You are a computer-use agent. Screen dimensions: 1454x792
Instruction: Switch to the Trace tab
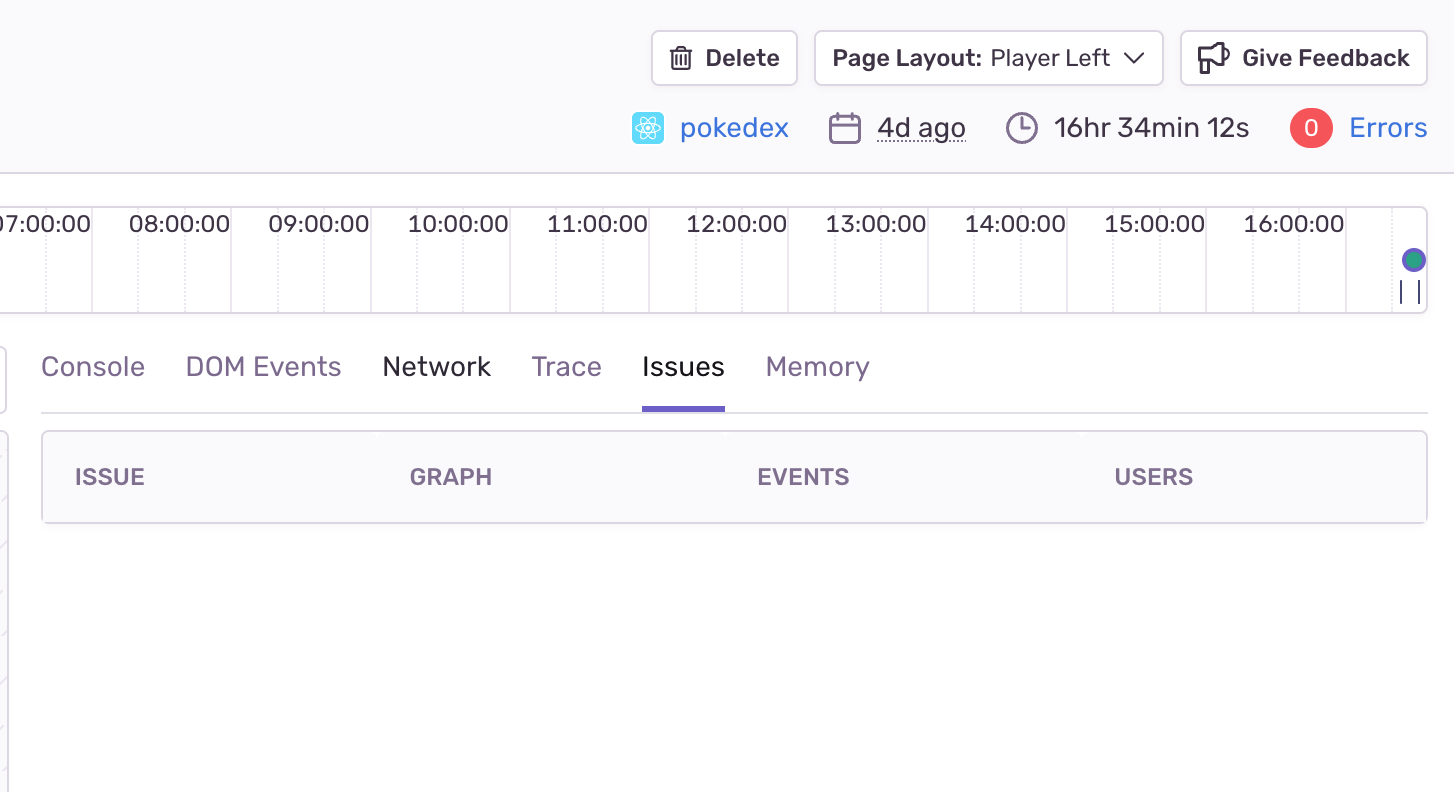567,367
